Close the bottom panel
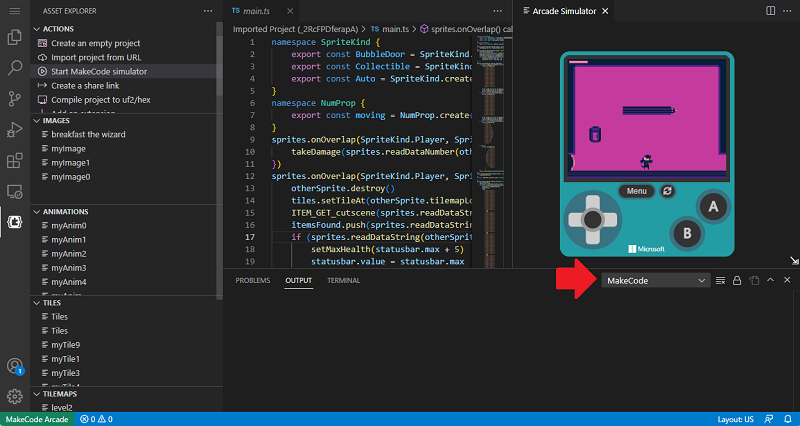The height and width of the screenshot is (426, 800). [787, 280]
